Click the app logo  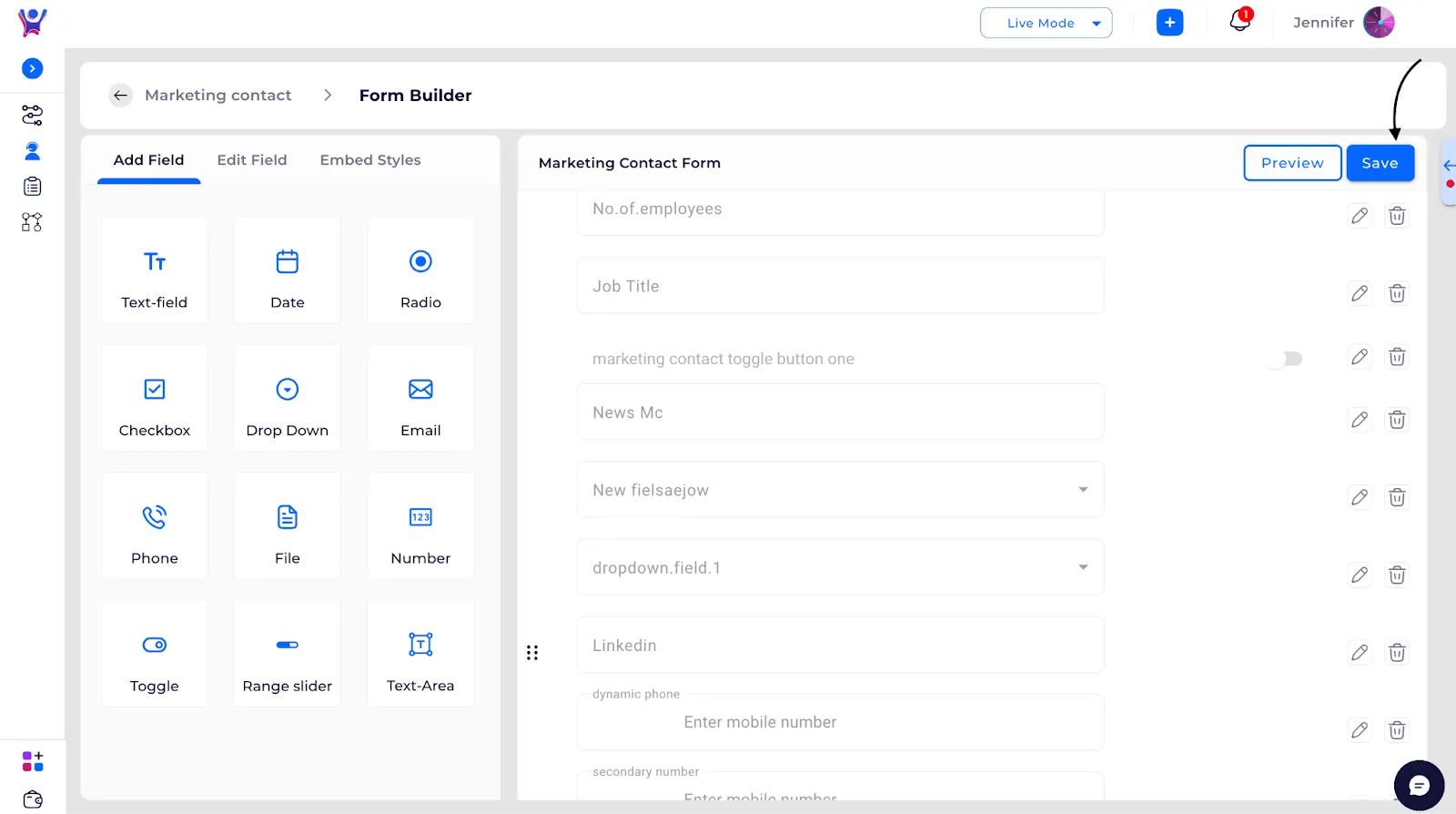(x=33, y=22)
